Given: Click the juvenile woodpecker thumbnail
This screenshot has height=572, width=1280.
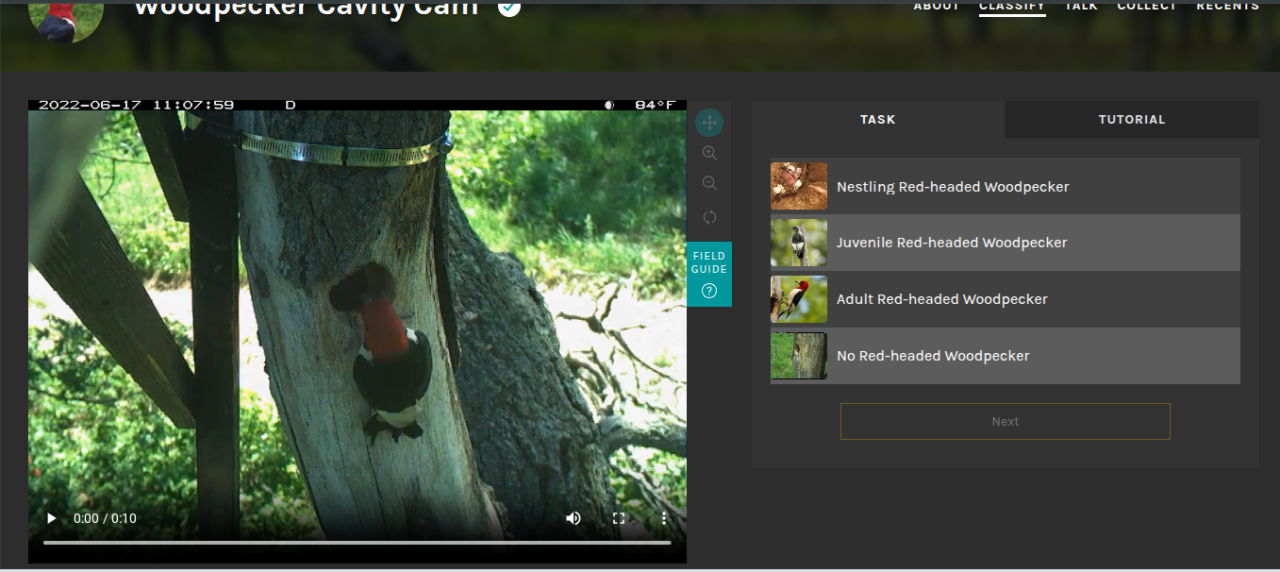Looking at the screenshot, I should [799, 242].
